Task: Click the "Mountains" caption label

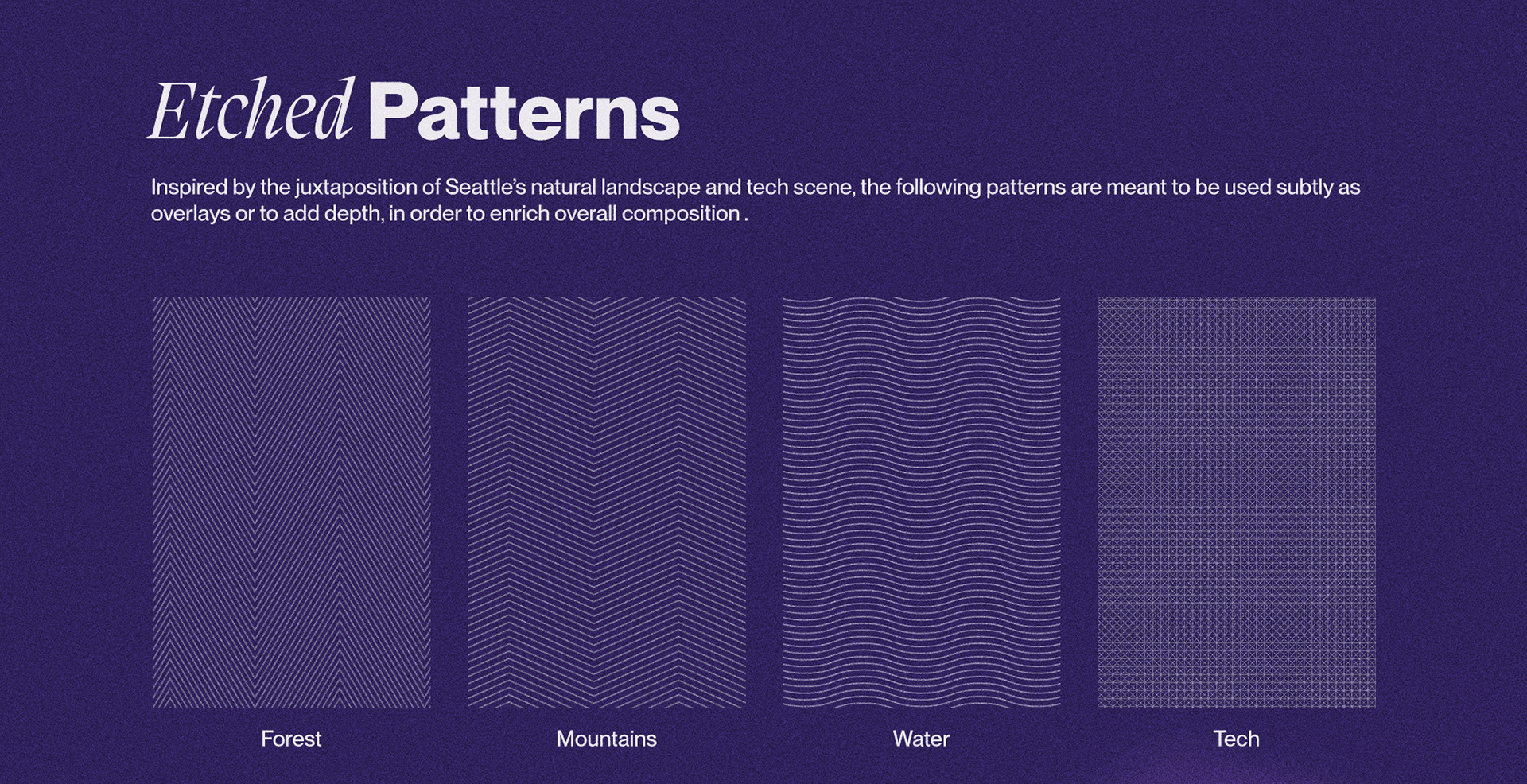Action: 606,739
